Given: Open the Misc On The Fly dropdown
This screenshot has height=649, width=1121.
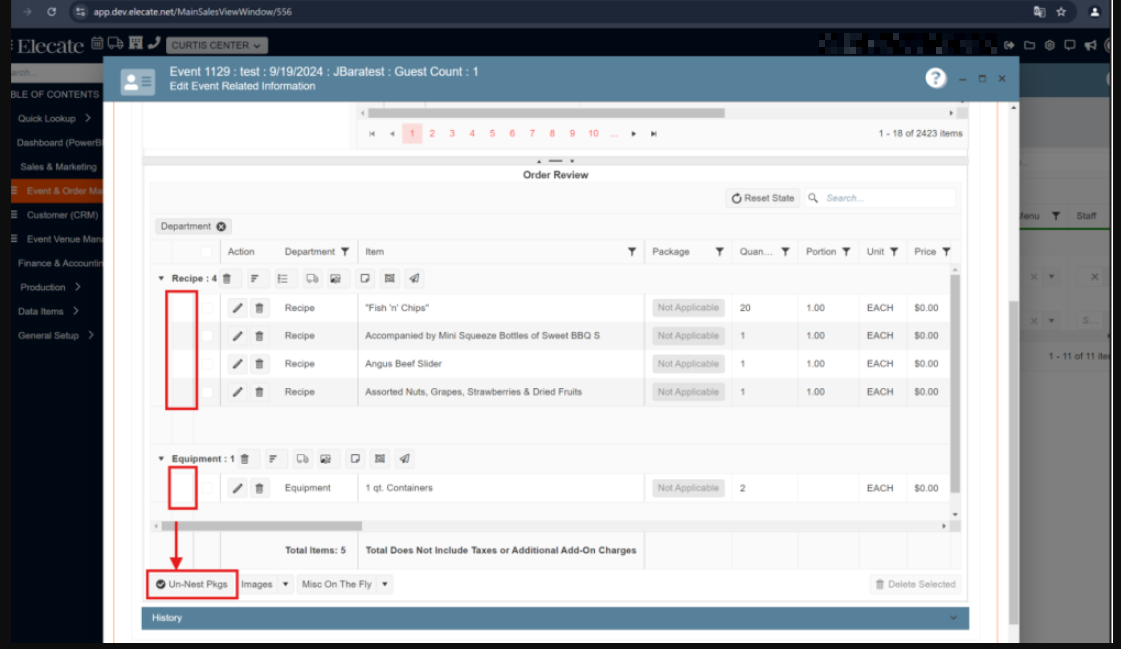Looking at the screenshot, I should [x=385, y=584].
